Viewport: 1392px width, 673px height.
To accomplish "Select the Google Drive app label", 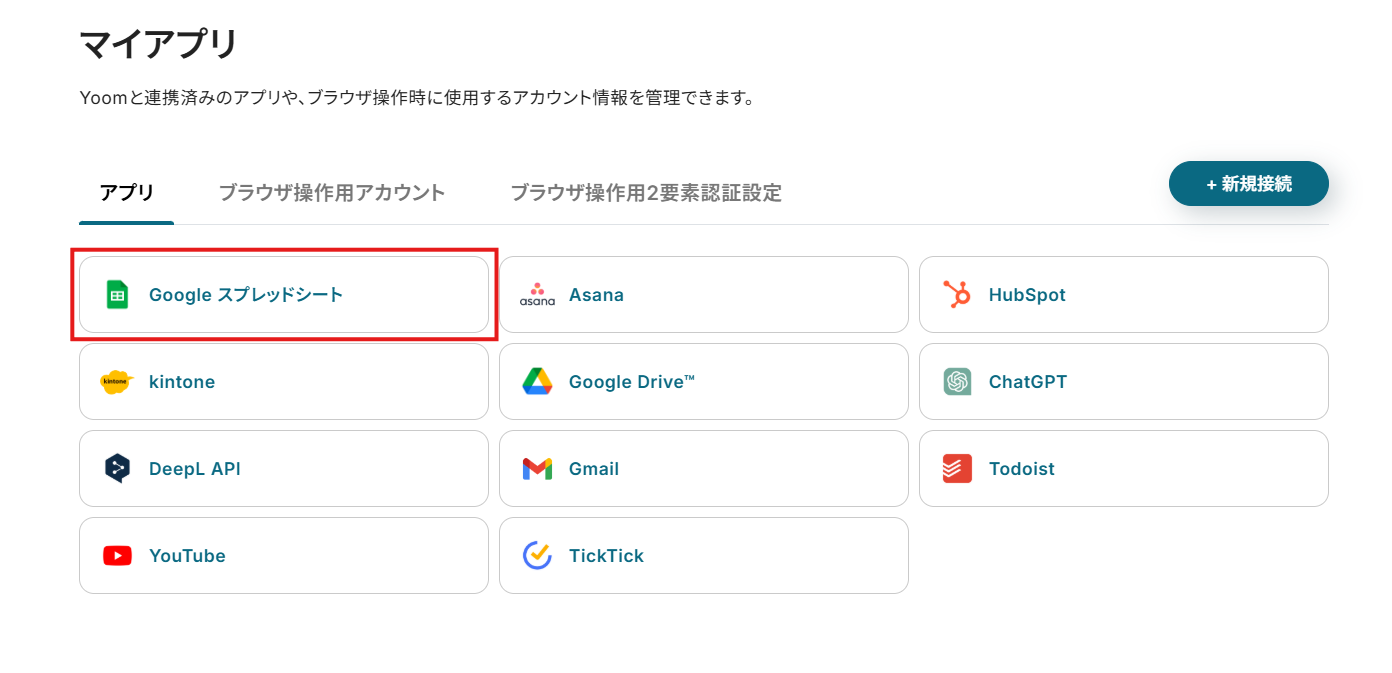I will pyautogui.click(x=632, y=382).
